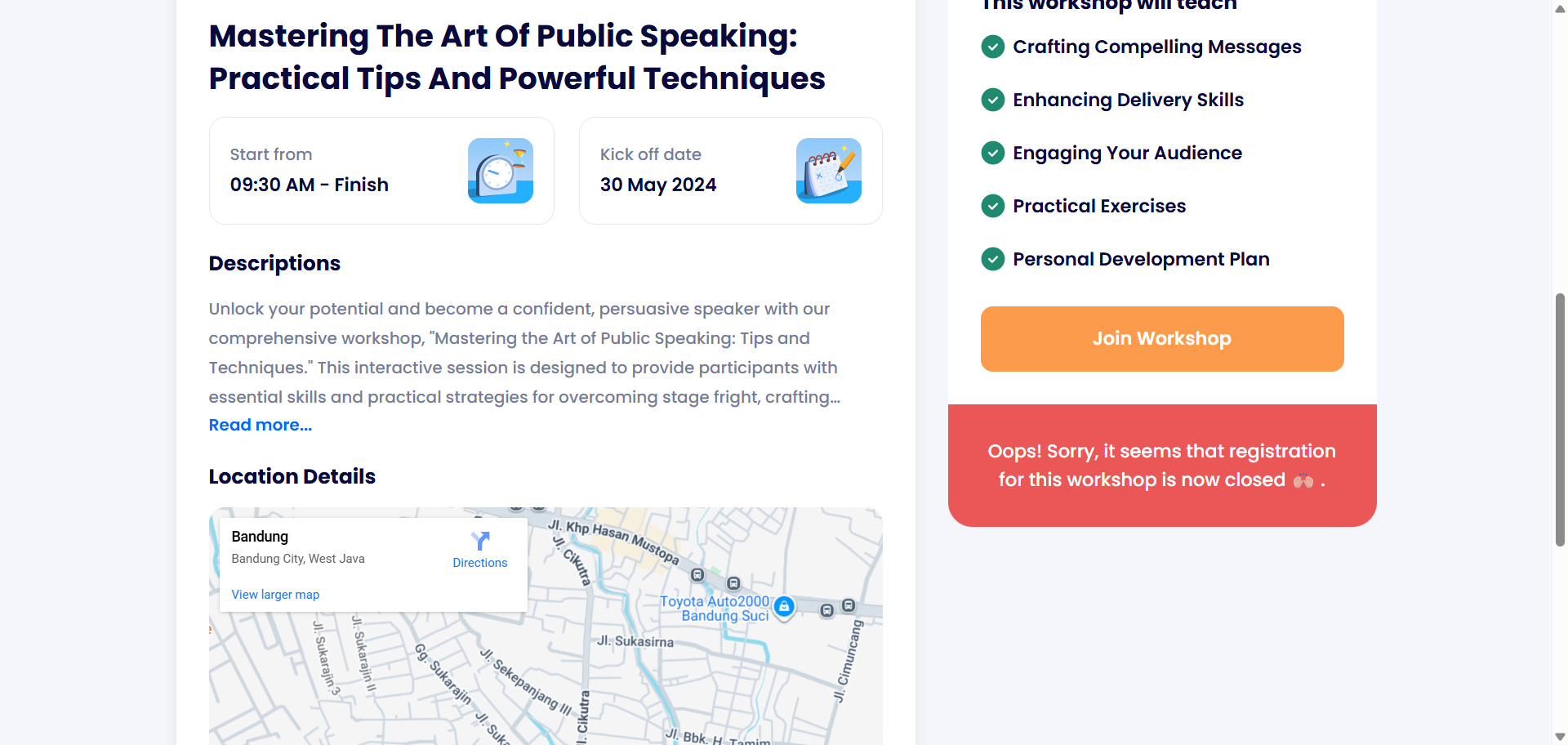Click green checkmark beside Engaging Your Audience
Image resolution: width=1568 pixels, height=745 pixels.
992,153
